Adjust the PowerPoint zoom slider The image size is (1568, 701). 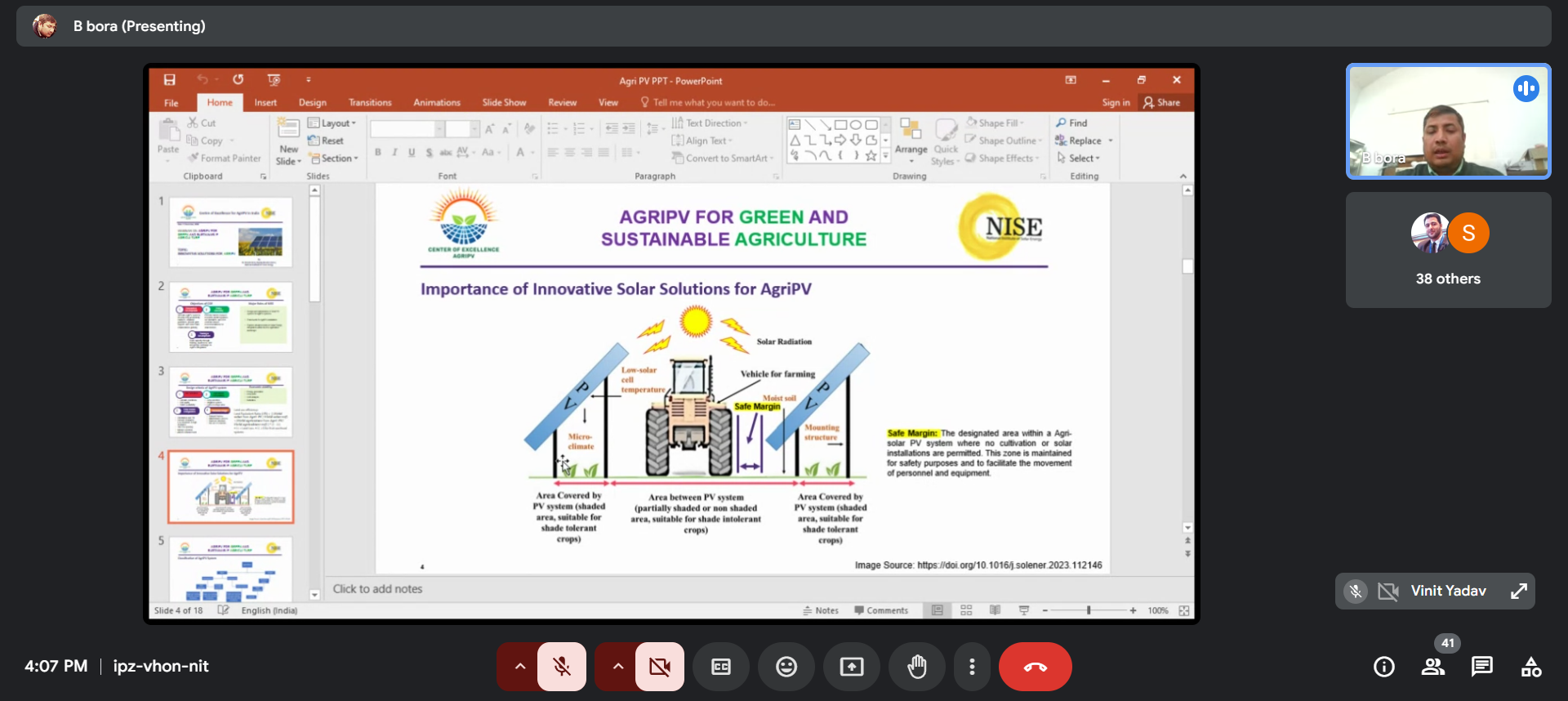click(1089, 610)
